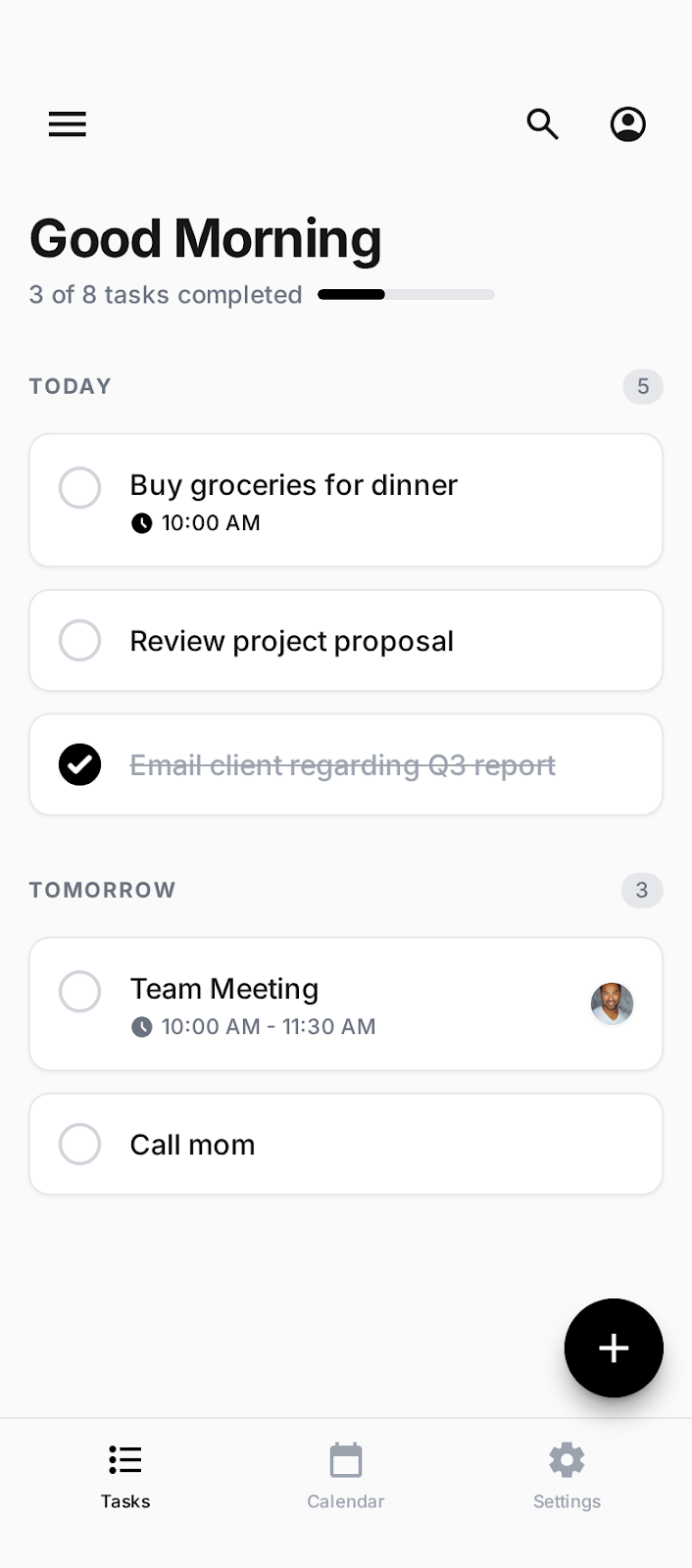Screen dimensions: 692x1568
Task: Click the clock icon under Buy groceries
Action: [142, 523]
